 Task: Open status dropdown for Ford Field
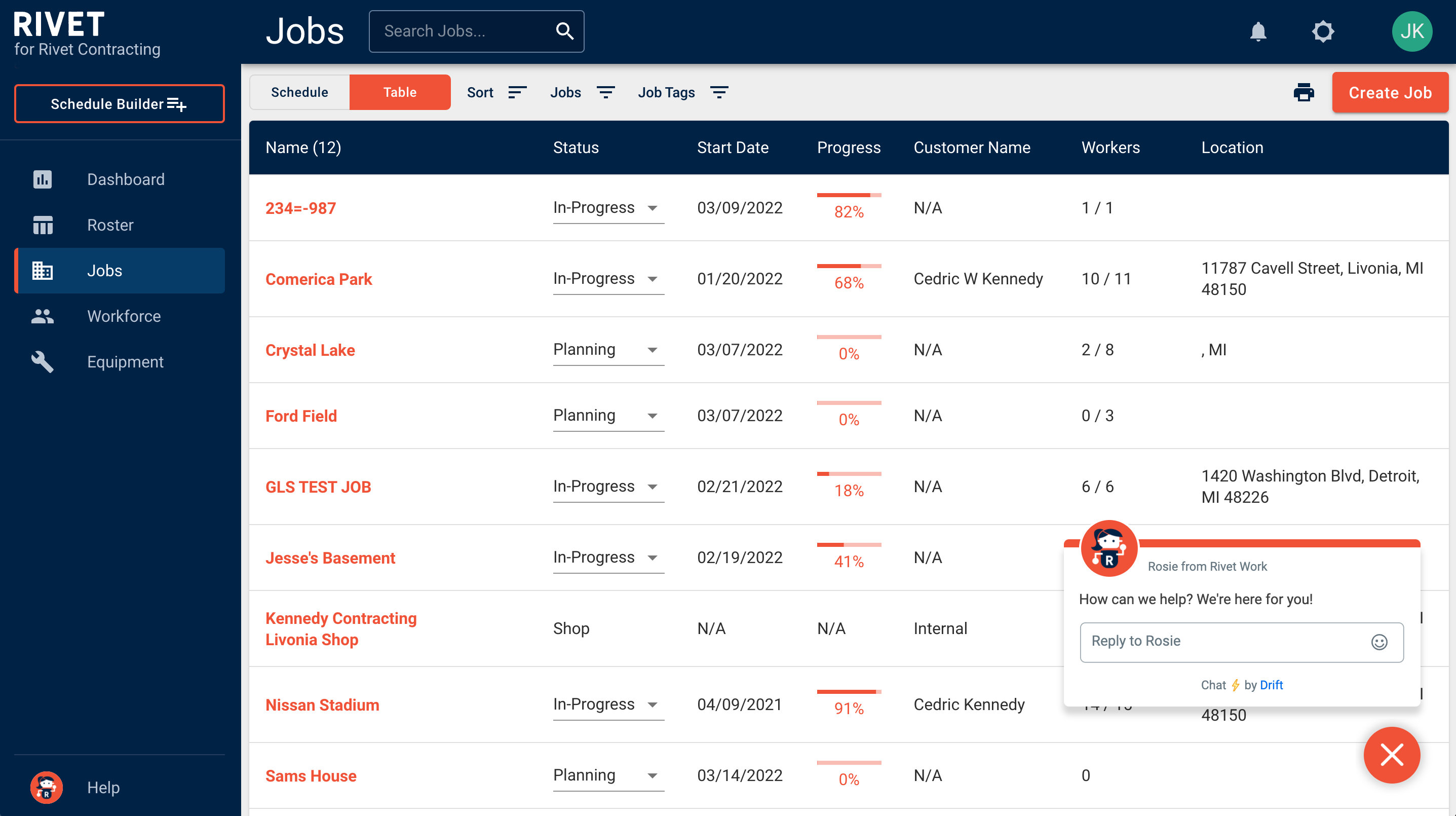coord(608,416)
